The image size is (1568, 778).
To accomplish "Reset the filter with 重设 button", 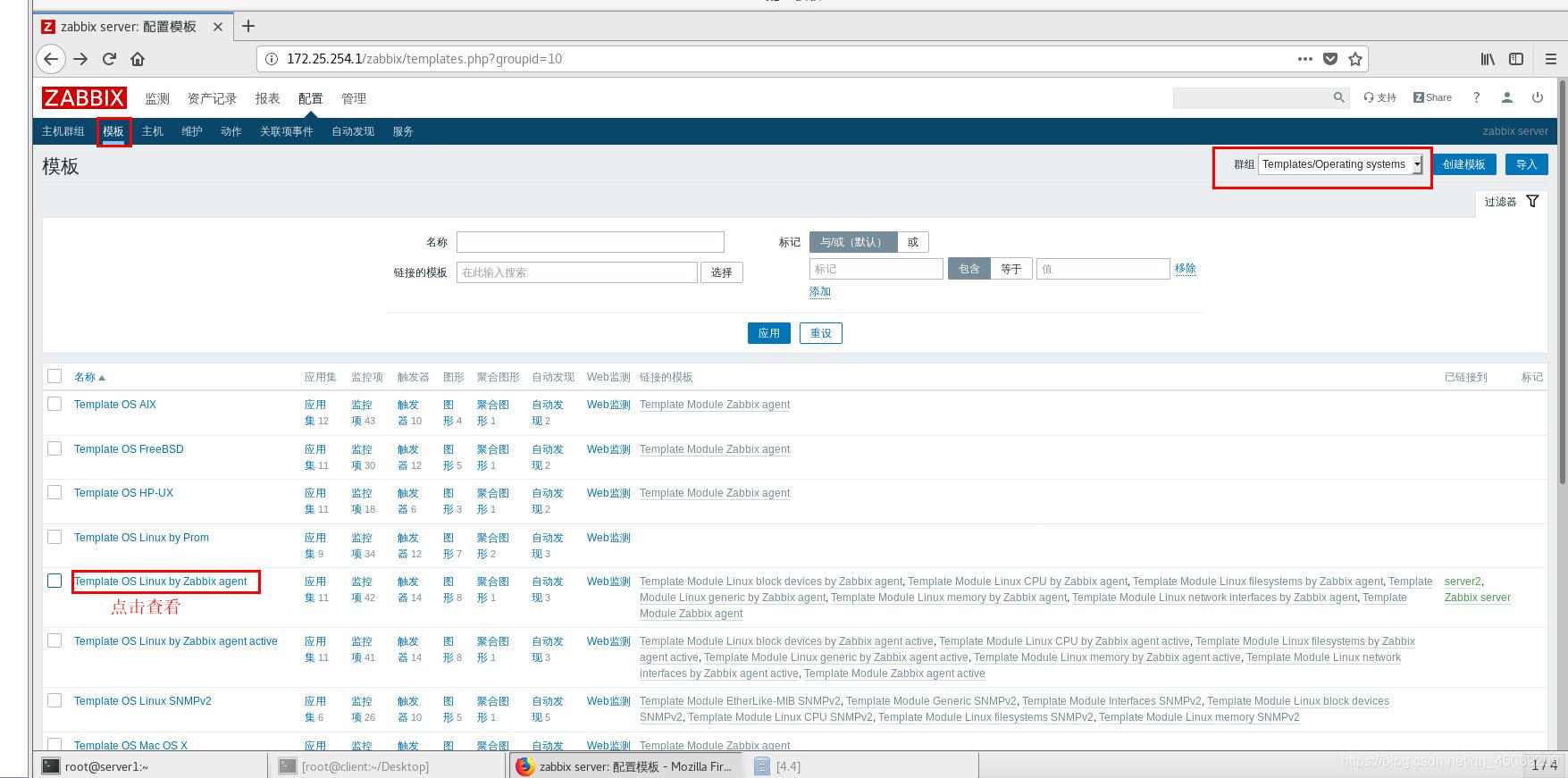I will [x=821, y=333].
